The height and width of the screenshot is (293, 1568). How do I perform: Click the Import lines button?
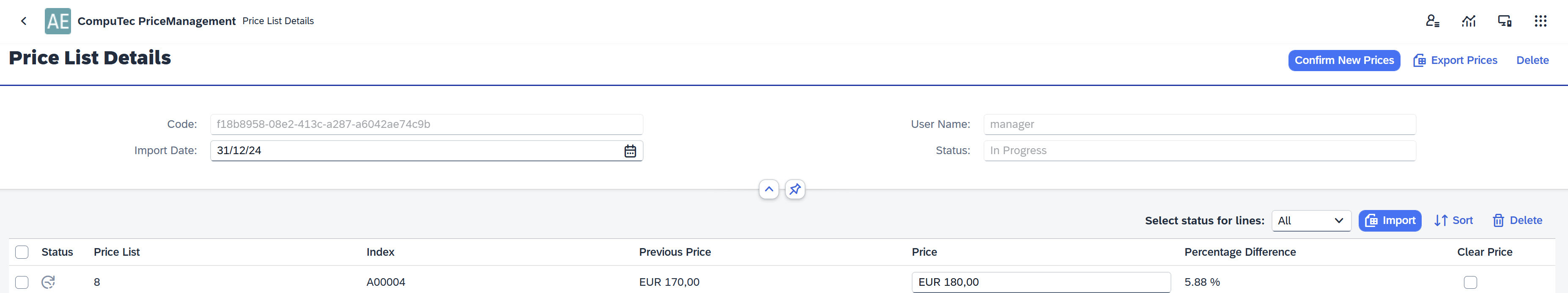(1390, 221)
